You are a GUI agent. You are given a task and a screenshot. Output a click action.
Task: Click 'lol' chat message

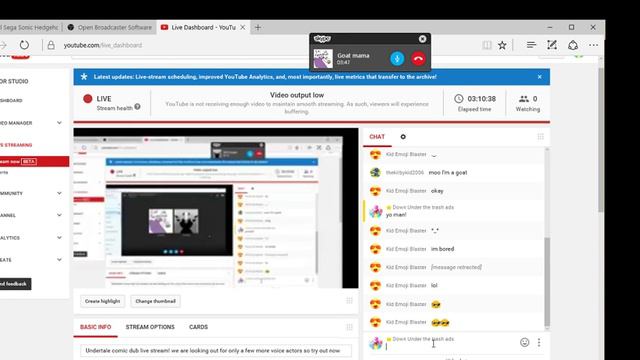coord(434,286)
